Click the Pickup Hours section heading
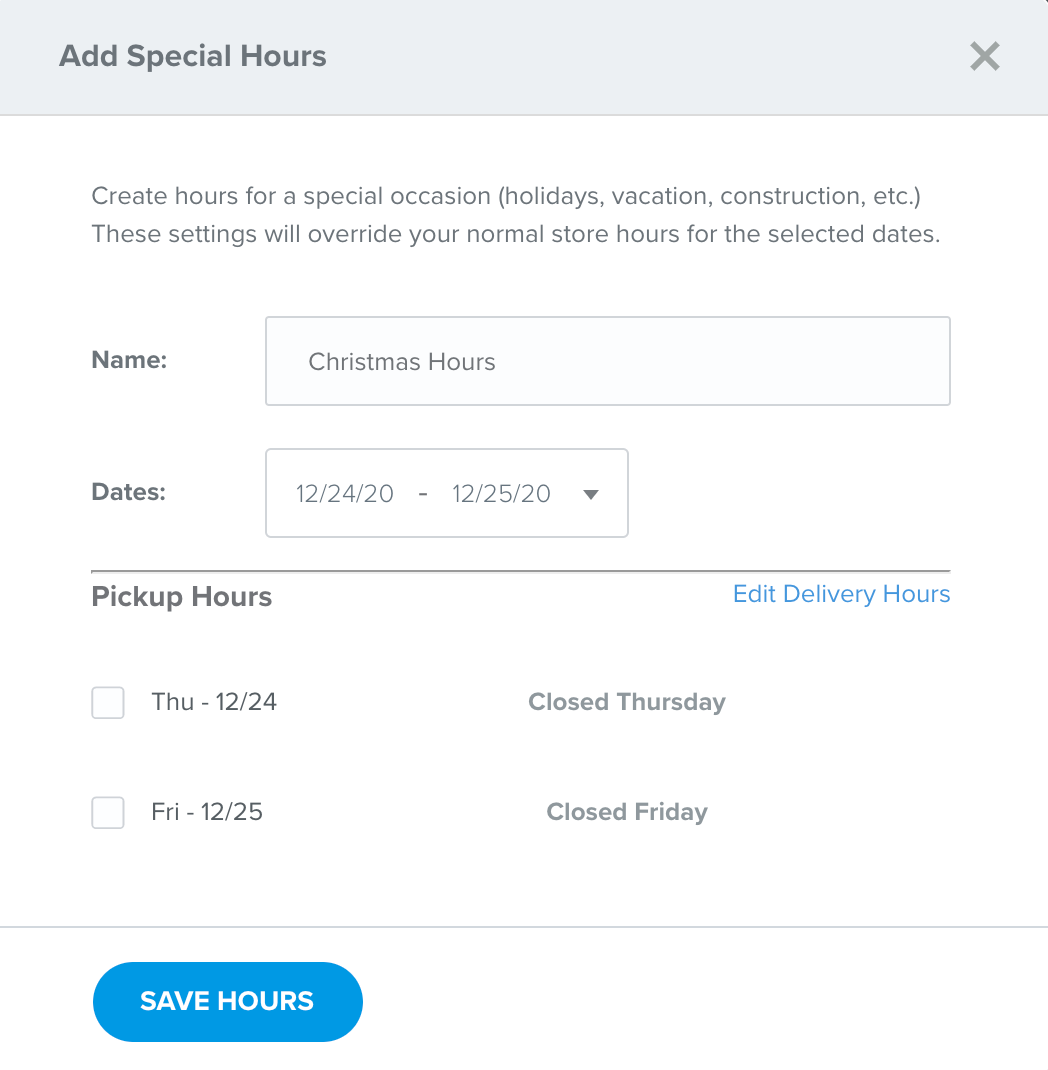Screen dimensions: 1048x1070 [181, 596]
